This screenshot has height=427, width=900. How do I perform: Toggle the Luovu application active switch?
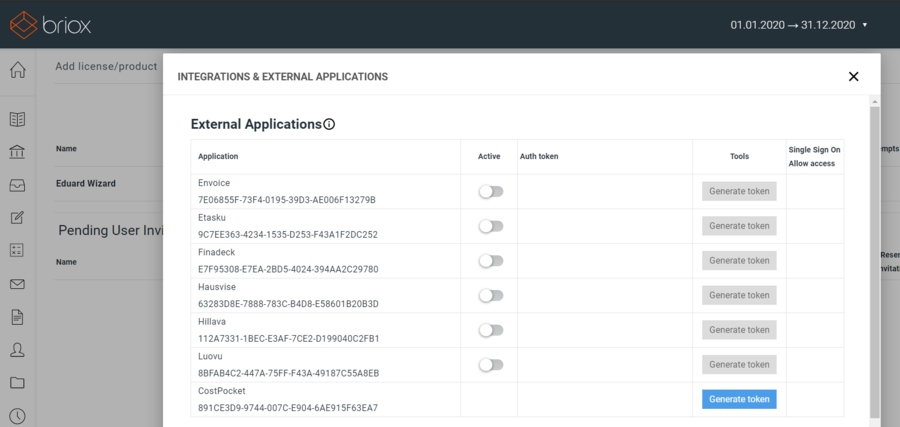click(x=490, y=365)
